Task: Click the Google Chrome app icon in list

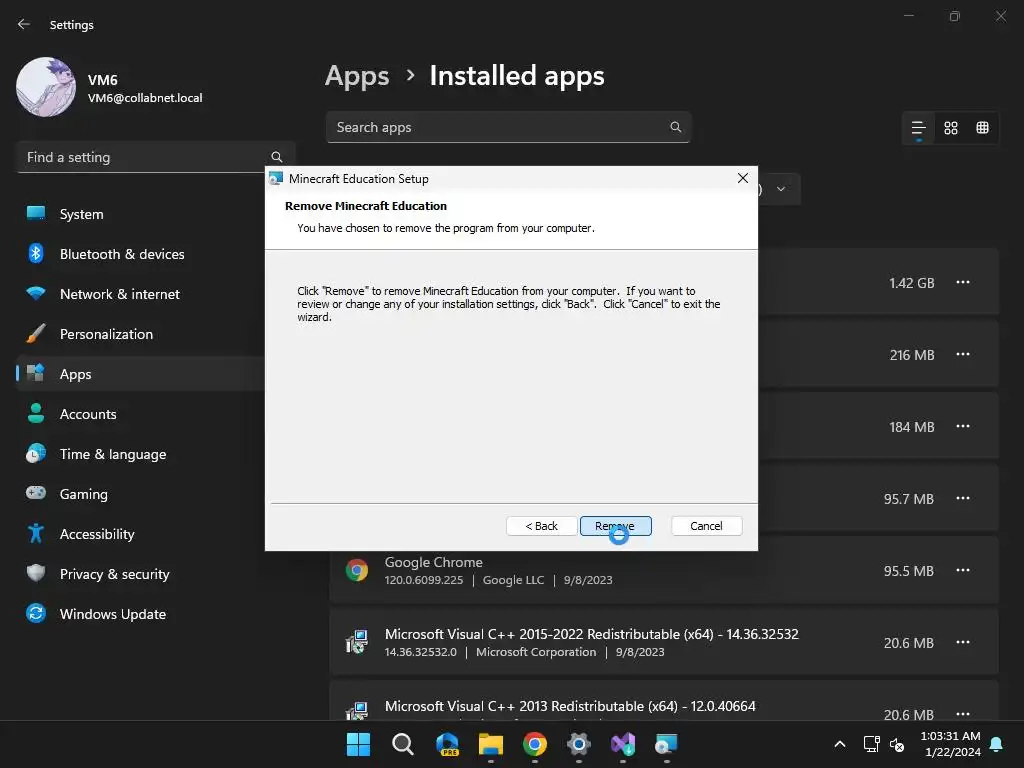Action: coord(357,570)
